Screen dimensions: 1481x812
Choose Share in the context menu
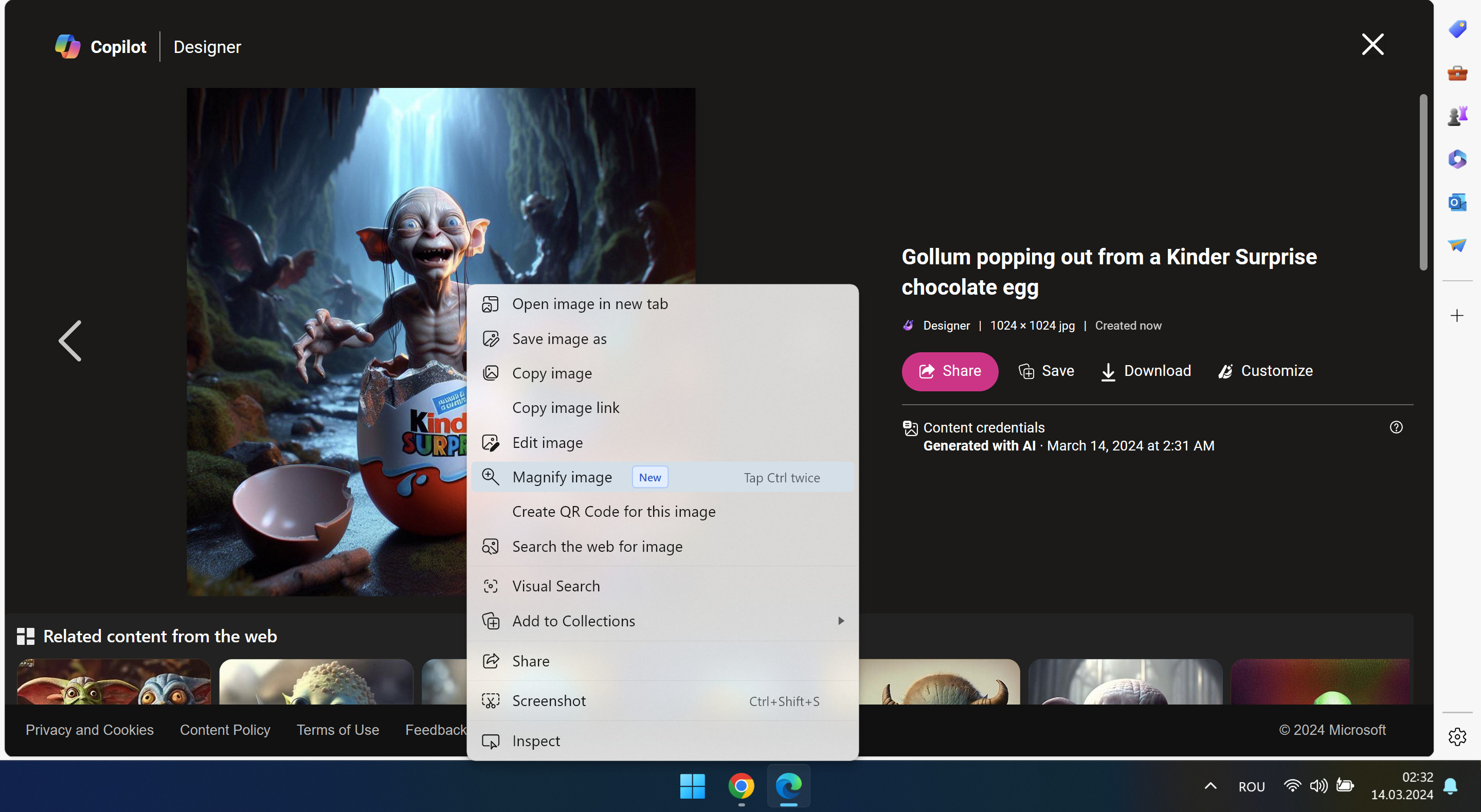(x=662, y=661)
